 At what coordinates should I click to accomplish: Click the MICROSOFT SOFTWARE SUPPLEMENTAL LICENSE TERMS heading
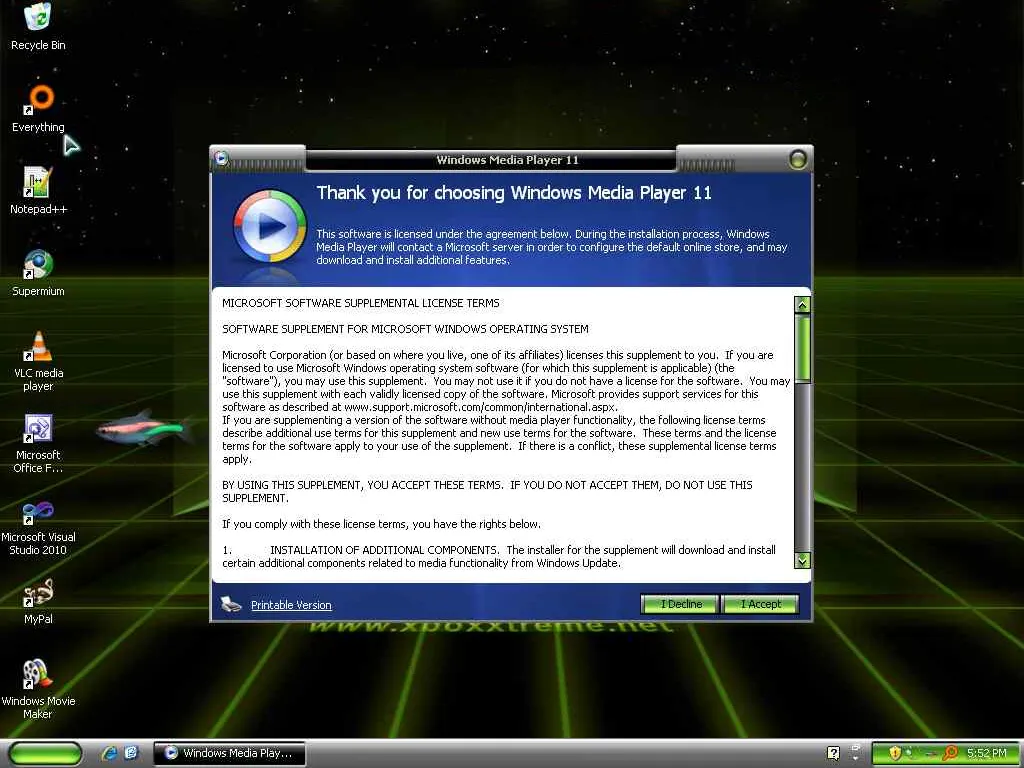coord(360,303)
